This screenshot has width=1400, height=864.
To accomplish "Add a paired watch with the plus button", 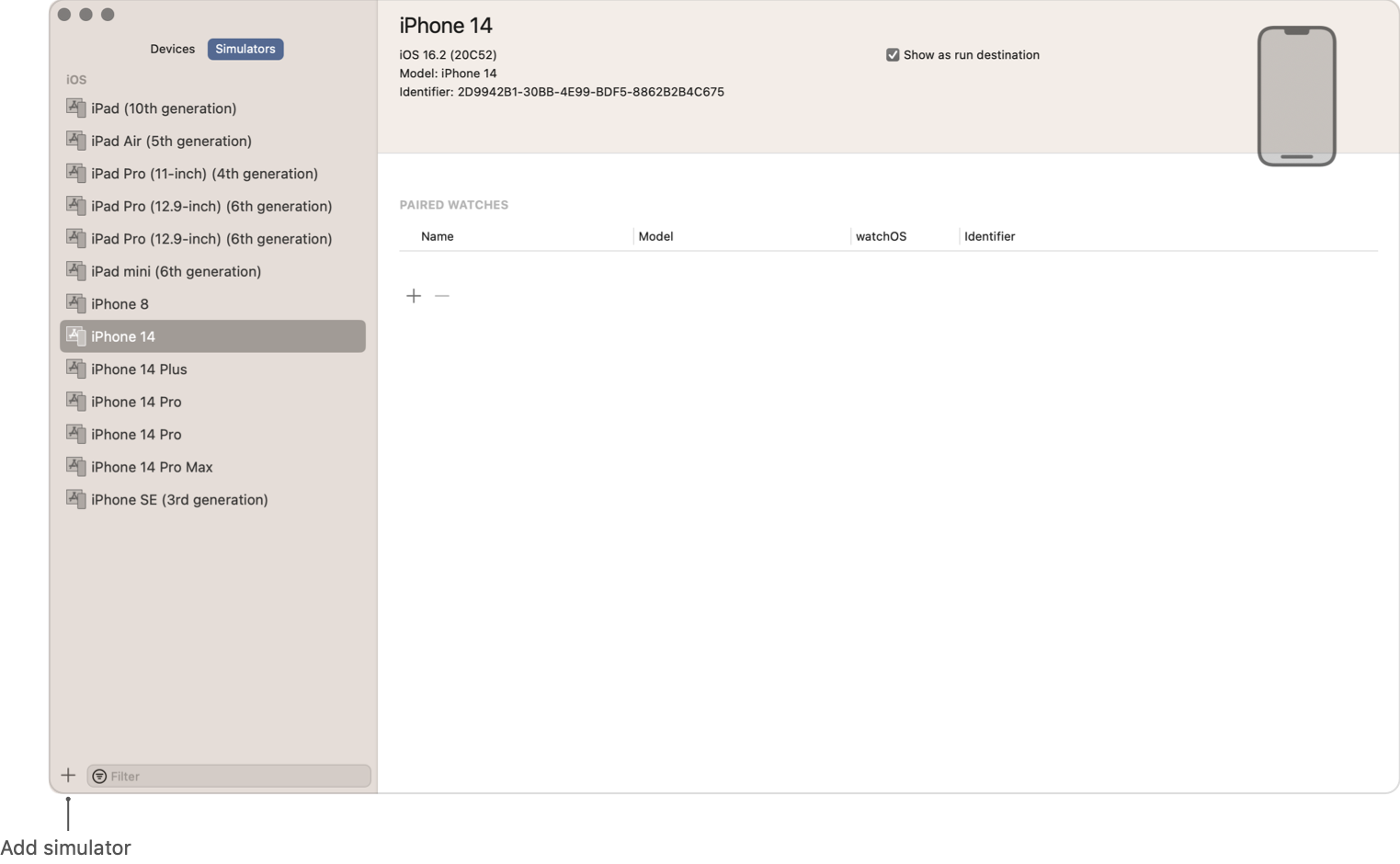I will tap(414, 296).
